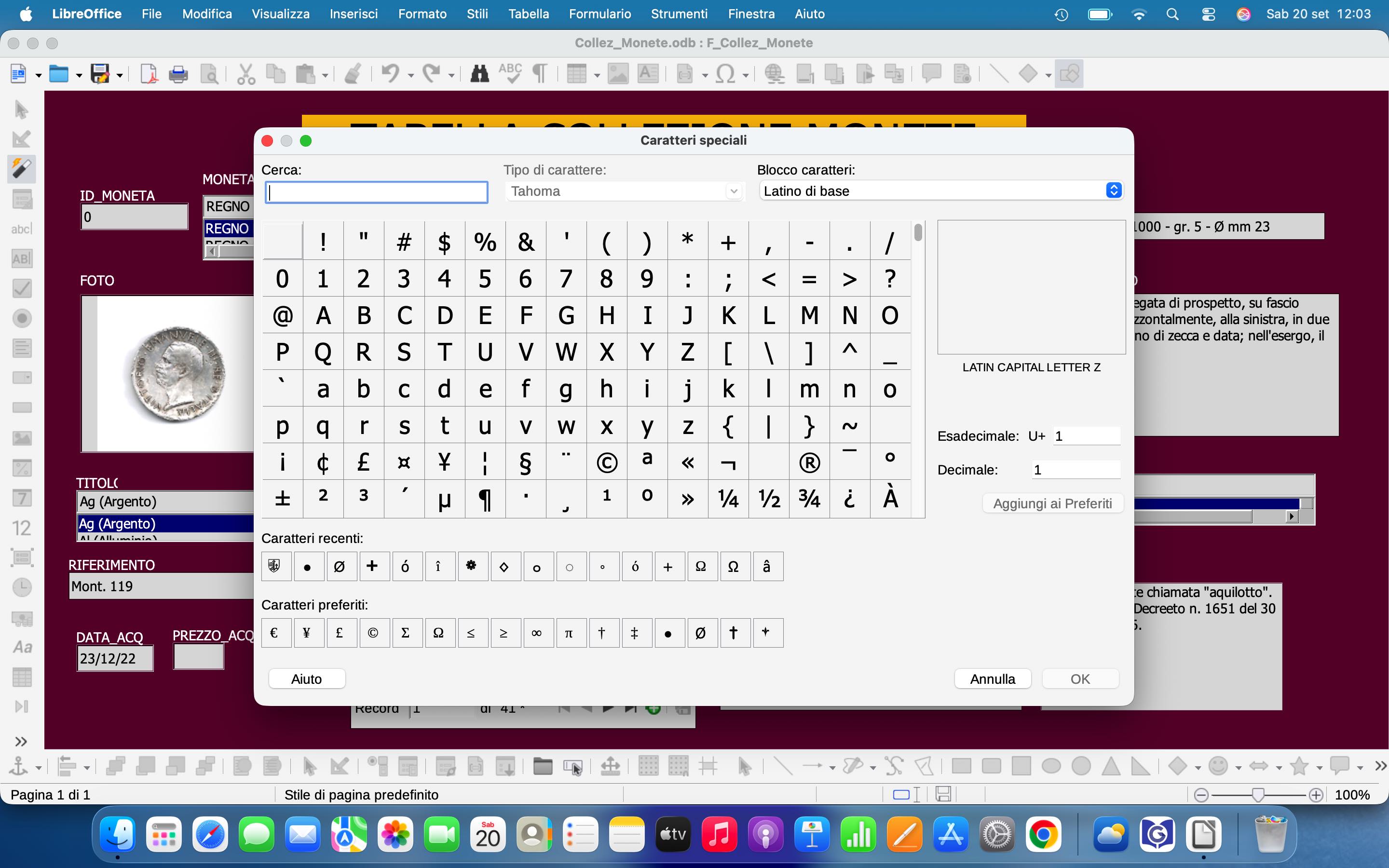Click Aggiungi ai Preferiti button

click(1053, 503)
